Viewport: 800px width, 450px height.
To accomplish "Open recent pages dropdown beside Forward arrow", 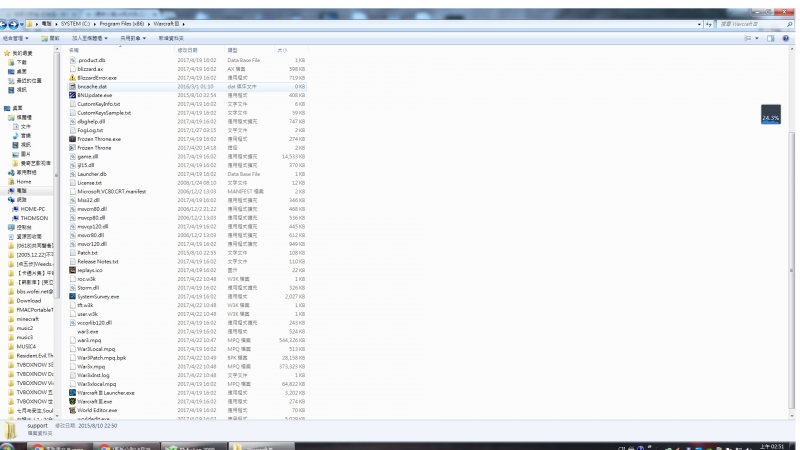I will pyautogui.click(x=21, y=24).
